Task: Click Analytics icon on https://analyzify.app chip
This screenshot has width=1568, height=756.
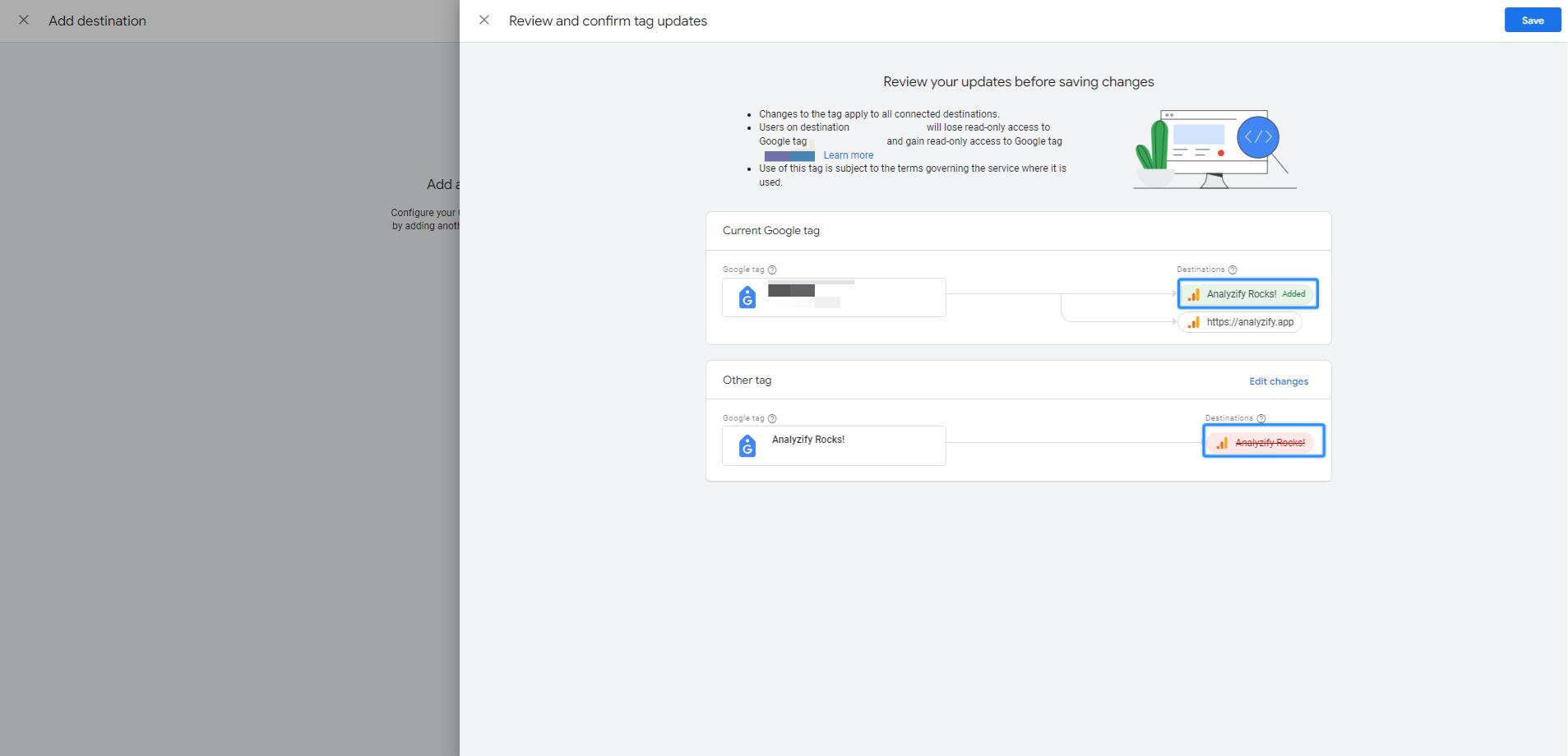Action: [1194, 322]
